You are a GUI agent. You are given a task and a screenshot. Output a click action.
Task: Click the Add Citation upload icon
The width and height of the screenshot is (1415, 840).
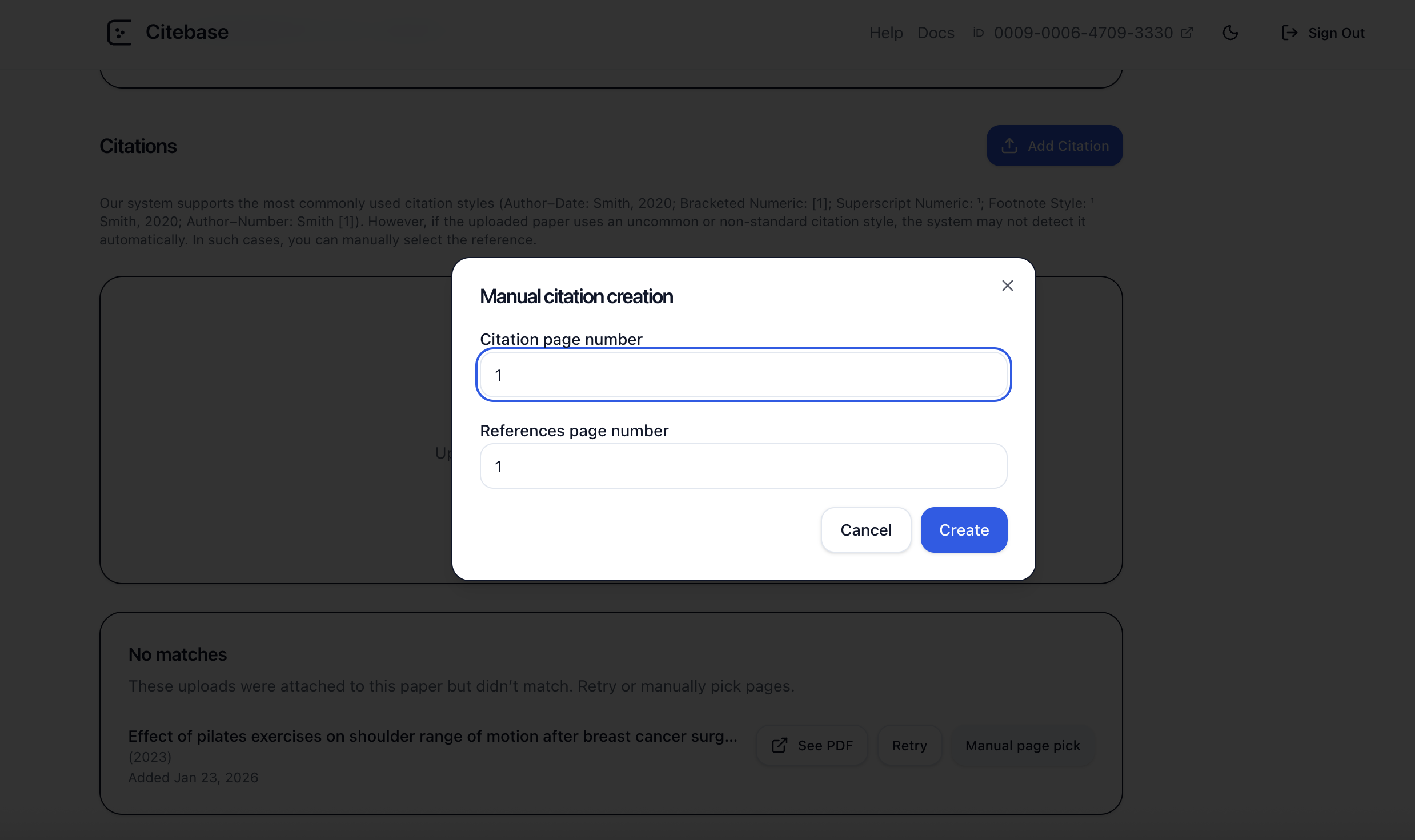(1009, 146)
